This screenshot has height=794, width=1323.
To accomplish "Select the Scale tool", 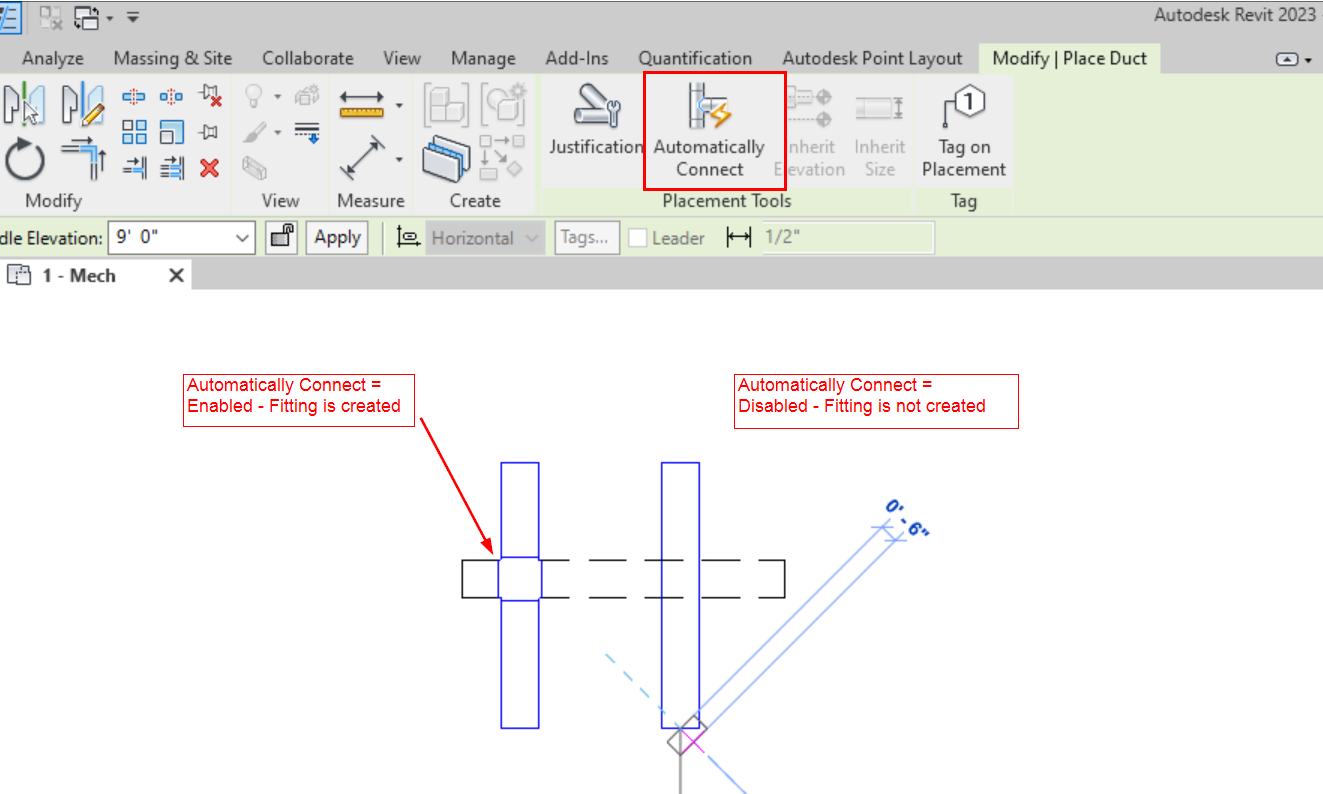I will (172, 132).
